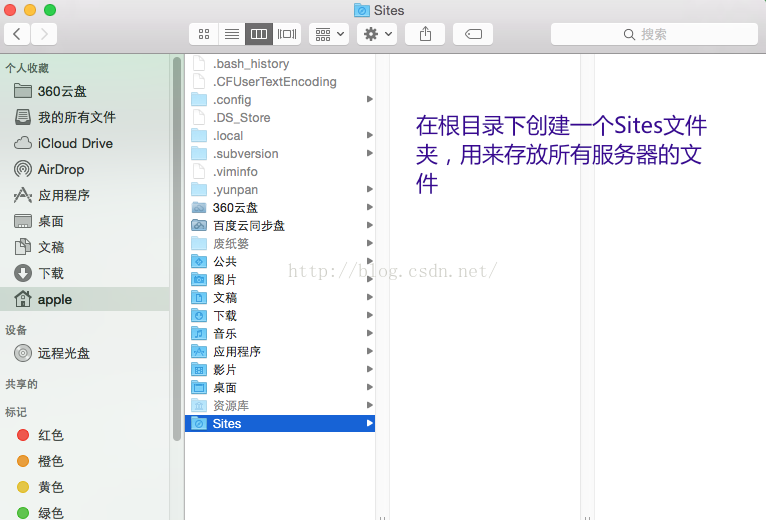Switch to column view
The height and width of the screenshot is (520, 766).
pos(259,34)
